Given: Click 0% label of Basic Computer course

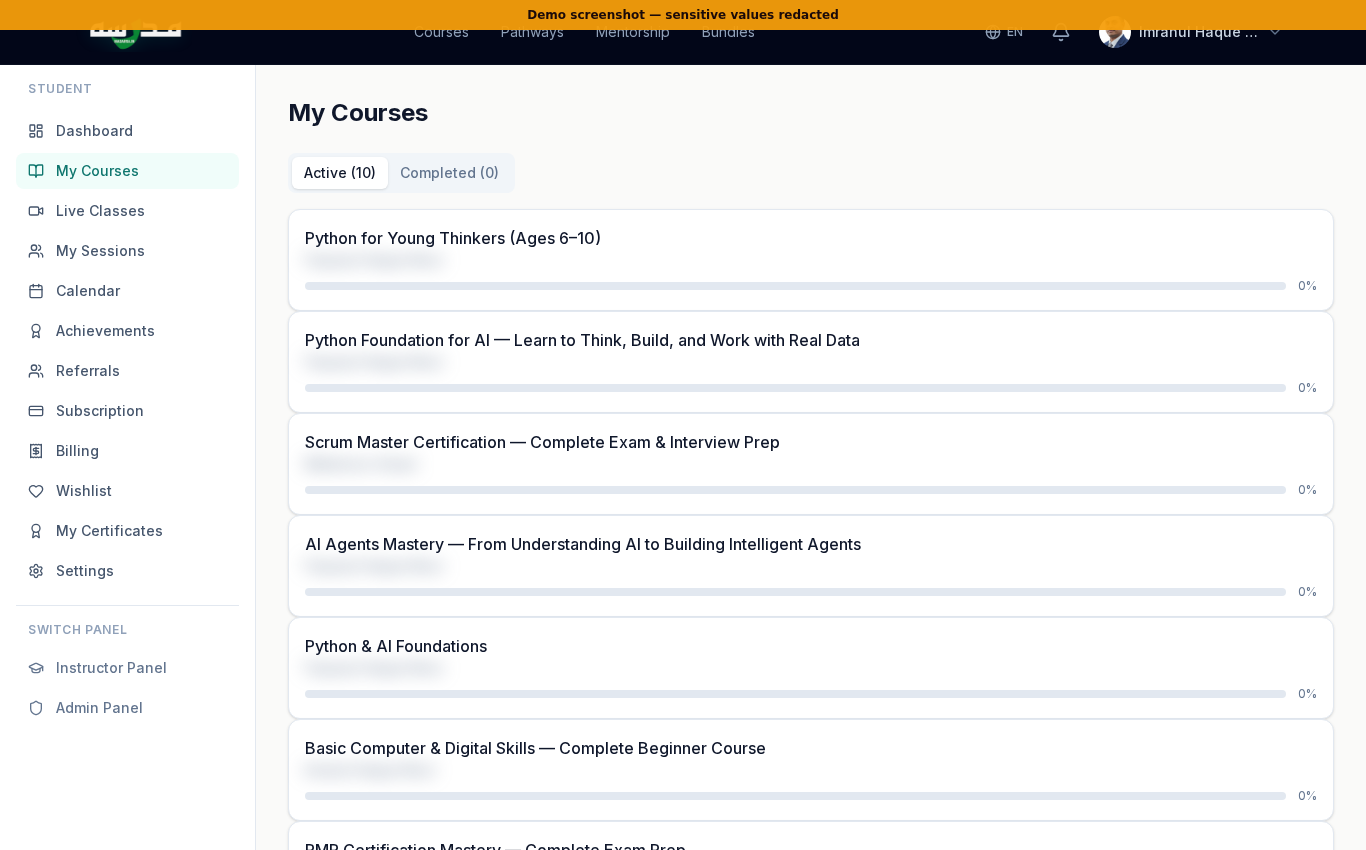Looking at the screenshot, I should pyautogui.click(x=1307, y=796).
